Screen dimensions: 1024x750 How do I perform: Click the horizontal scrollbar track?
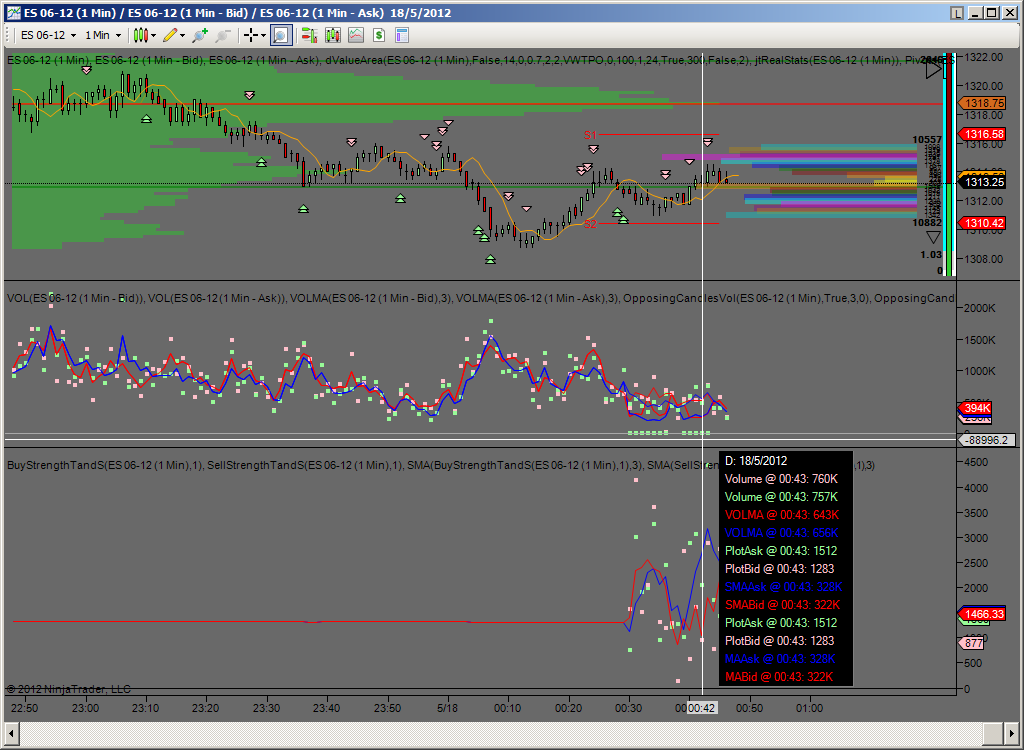pyautogui.click(x=502, y=732)
